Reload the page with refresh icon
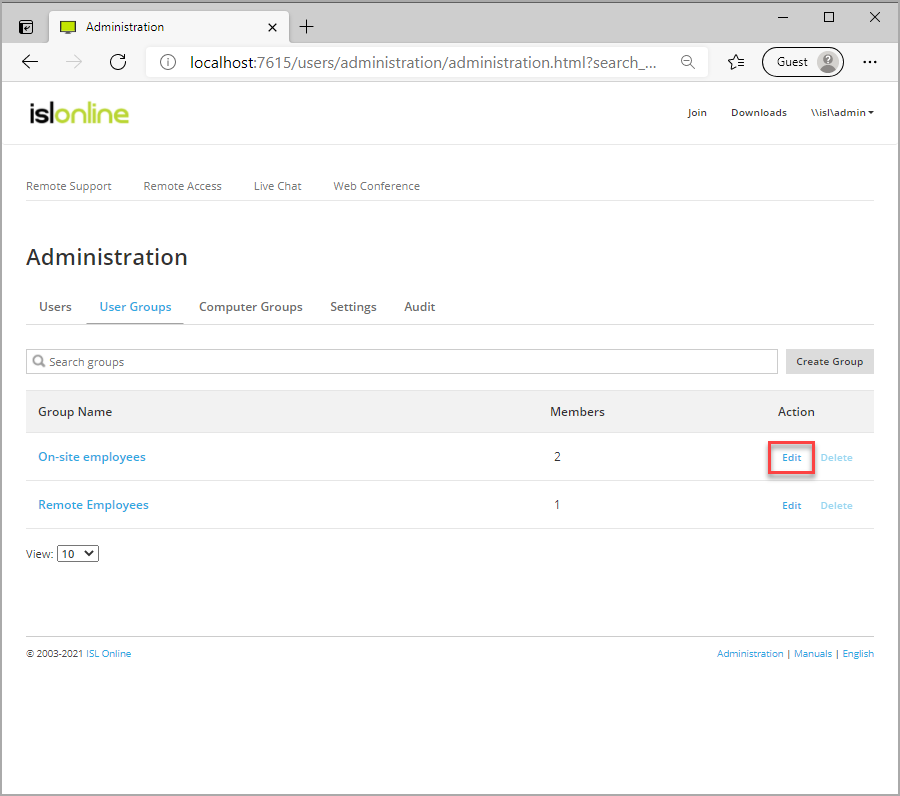This screenshot has width=900, height=796. (x=118, y=62)
